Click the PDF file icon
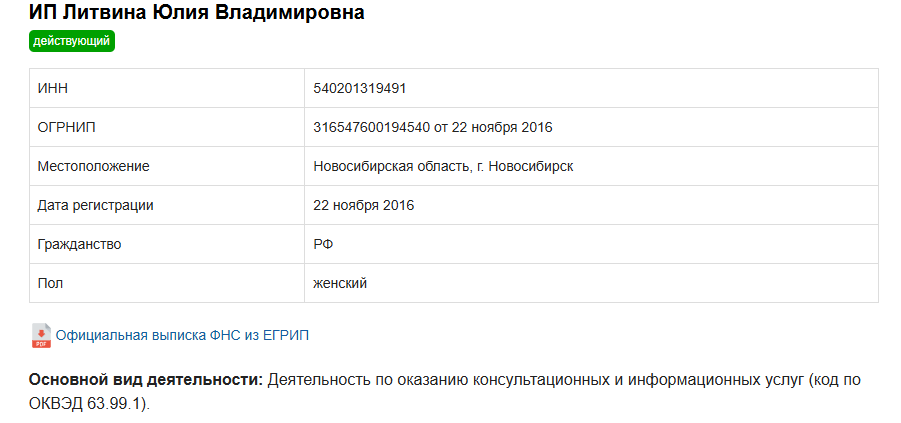Image resolution: width=901 pixels, height=423 pixels. (x=41, y=336)
